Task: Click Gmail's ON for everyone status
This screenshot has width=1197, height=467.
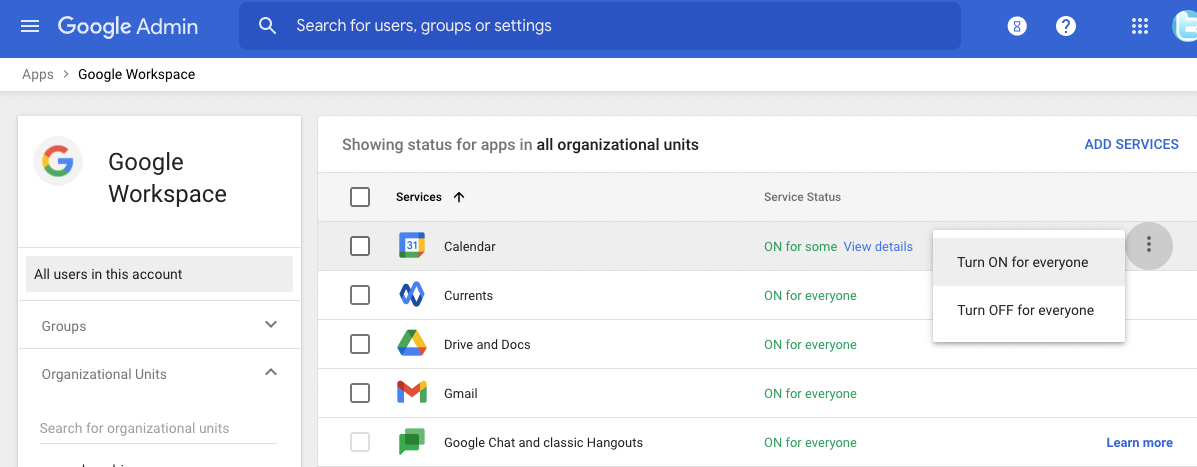Action: click(x=810, y=394)
